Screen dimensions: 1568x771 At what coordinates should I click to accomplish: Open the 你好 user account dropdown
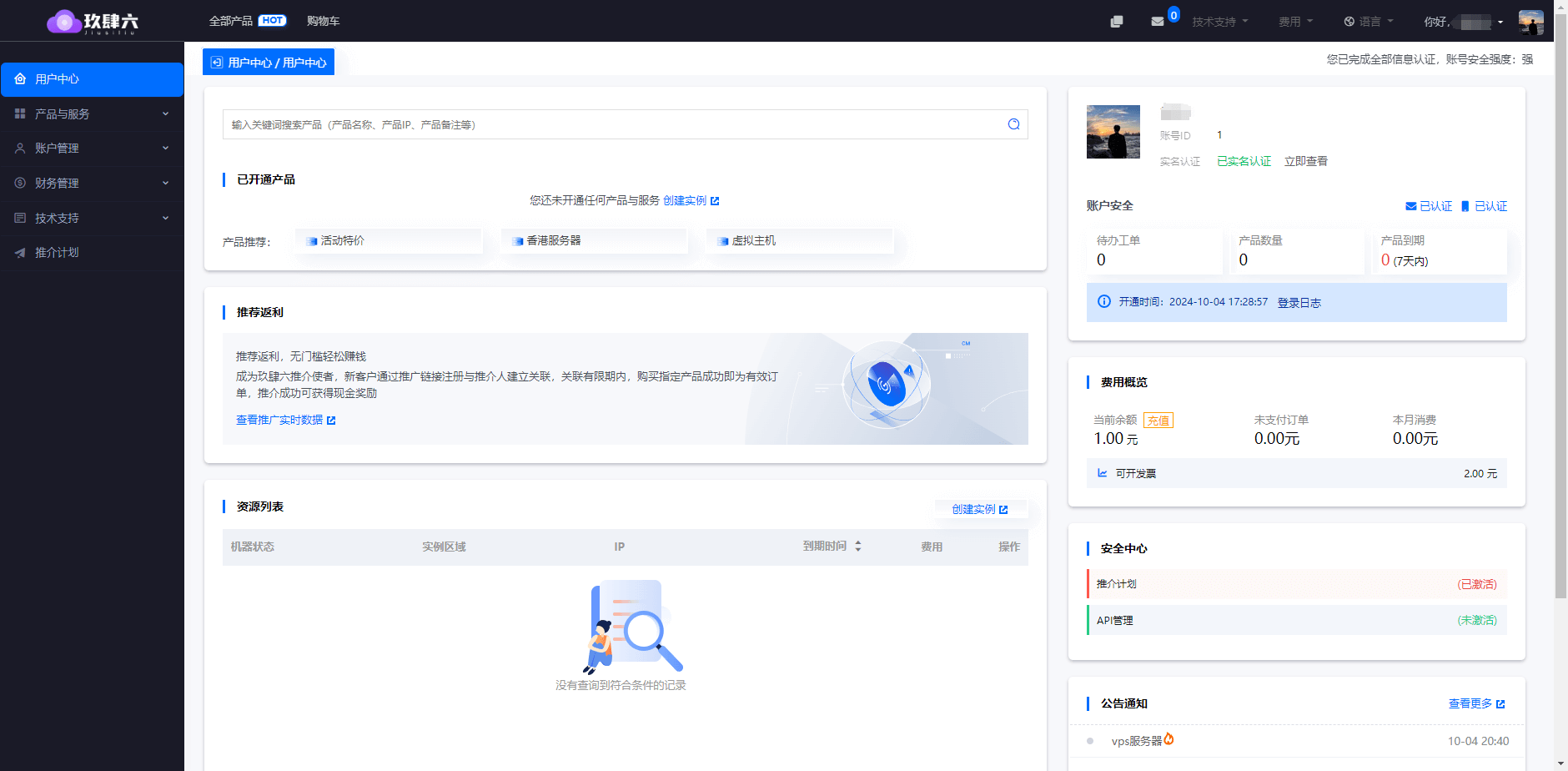pos(1464,22)
